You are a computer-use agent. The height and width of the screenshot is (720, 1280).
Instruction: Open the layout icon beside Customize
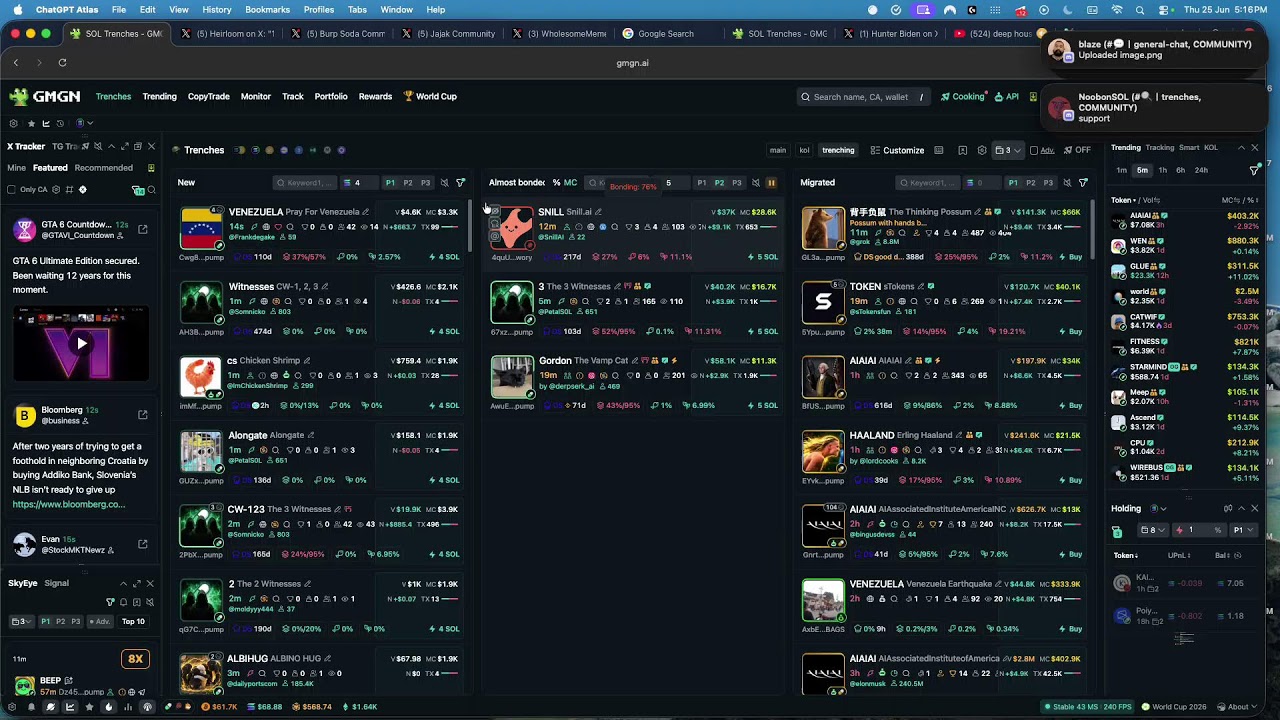(938, 151)
